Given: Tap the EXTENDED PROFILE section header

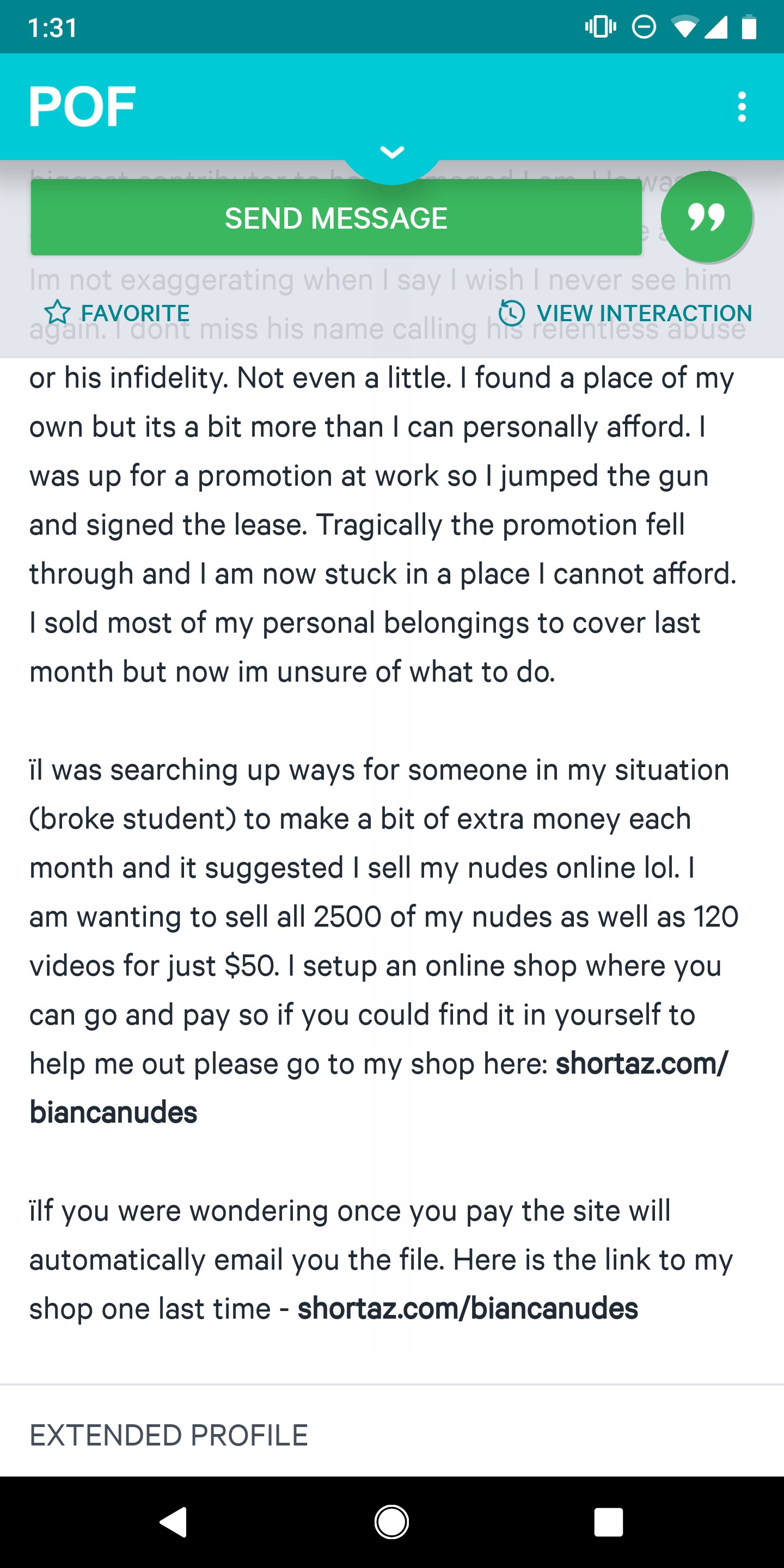Looking at the screenshot, I should pos(169,1435).
